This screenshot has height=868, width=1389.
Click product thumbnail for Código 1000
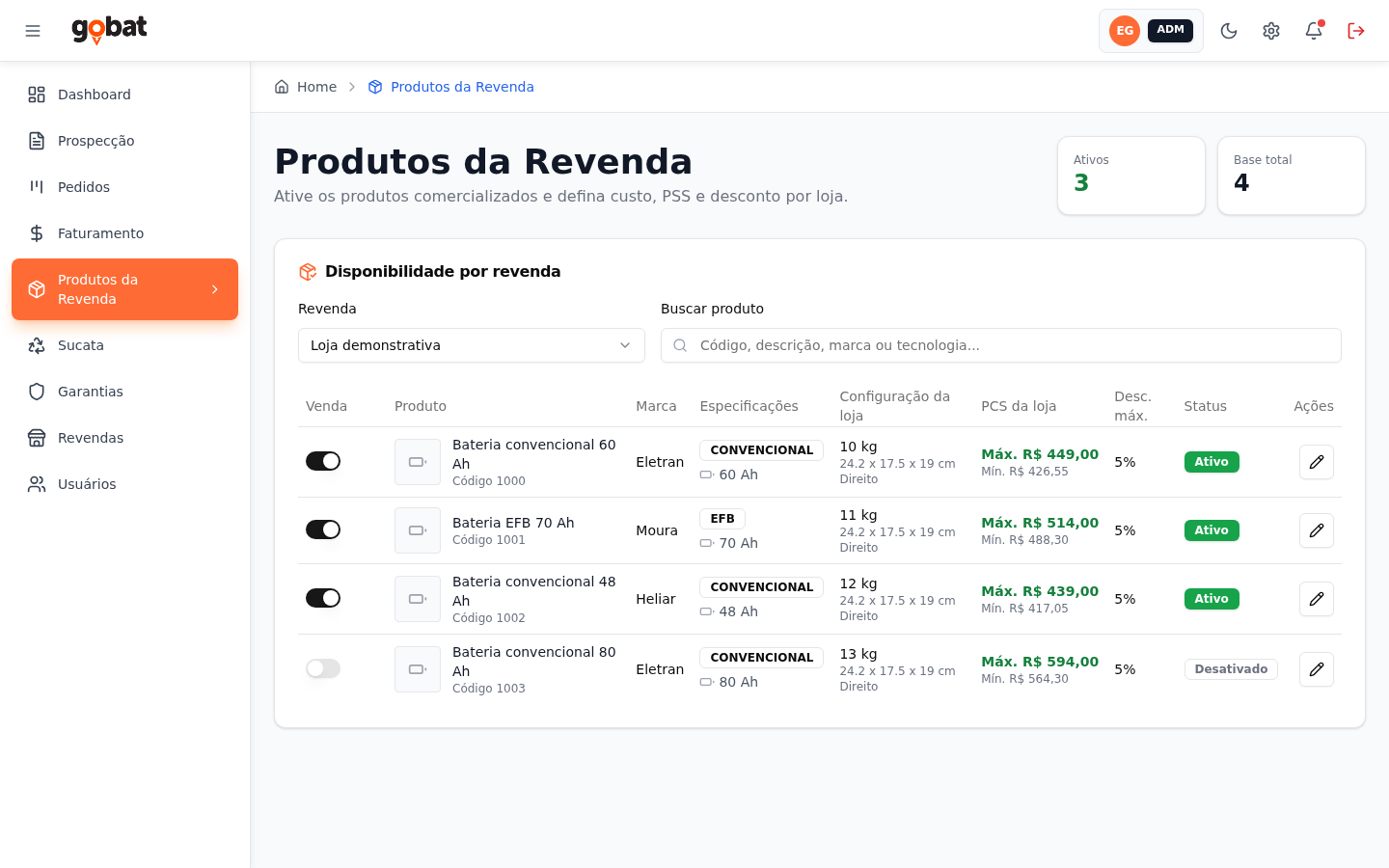pos(418,462)
